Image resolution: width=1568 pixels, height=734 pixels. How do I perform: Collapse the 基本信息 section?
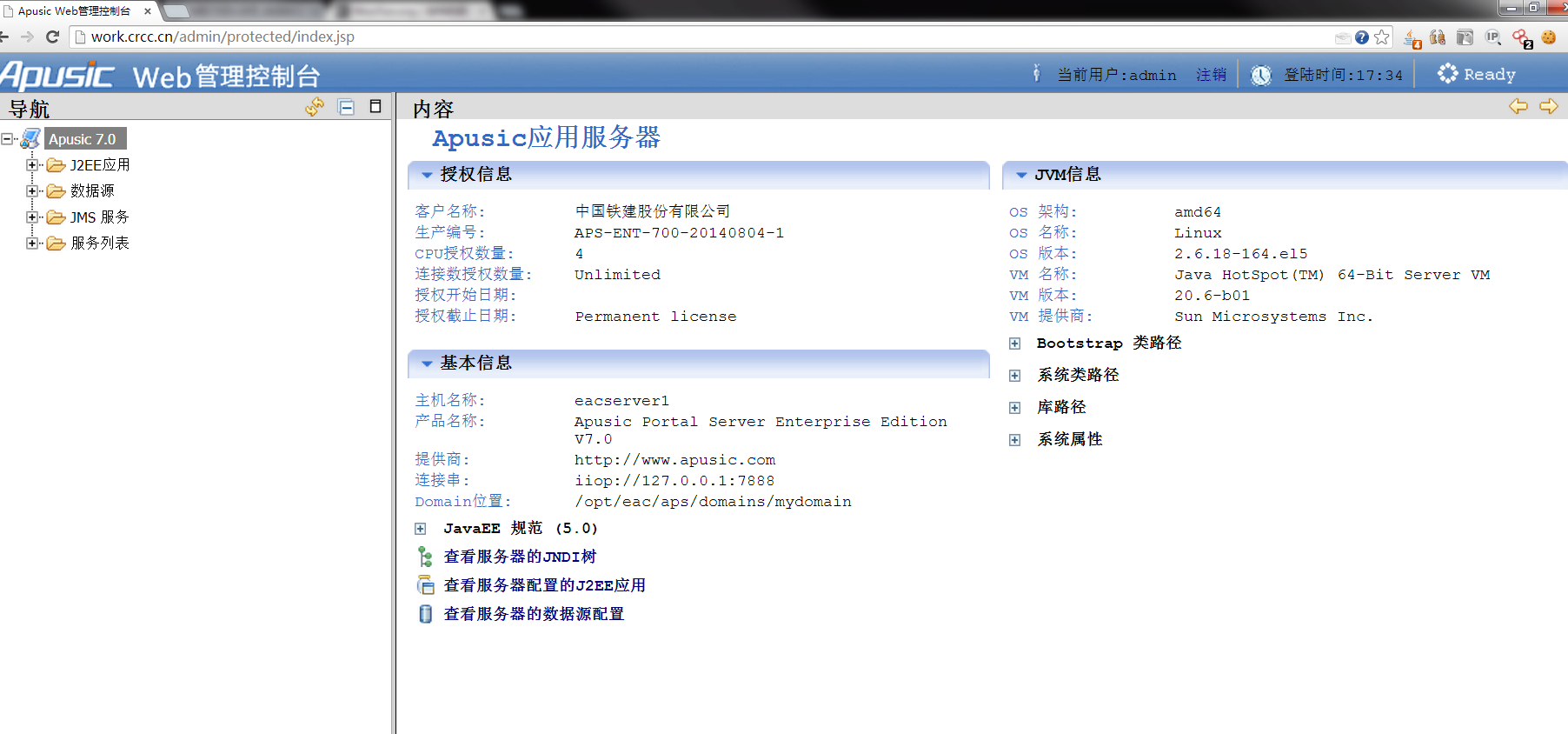tap(427, 364)
